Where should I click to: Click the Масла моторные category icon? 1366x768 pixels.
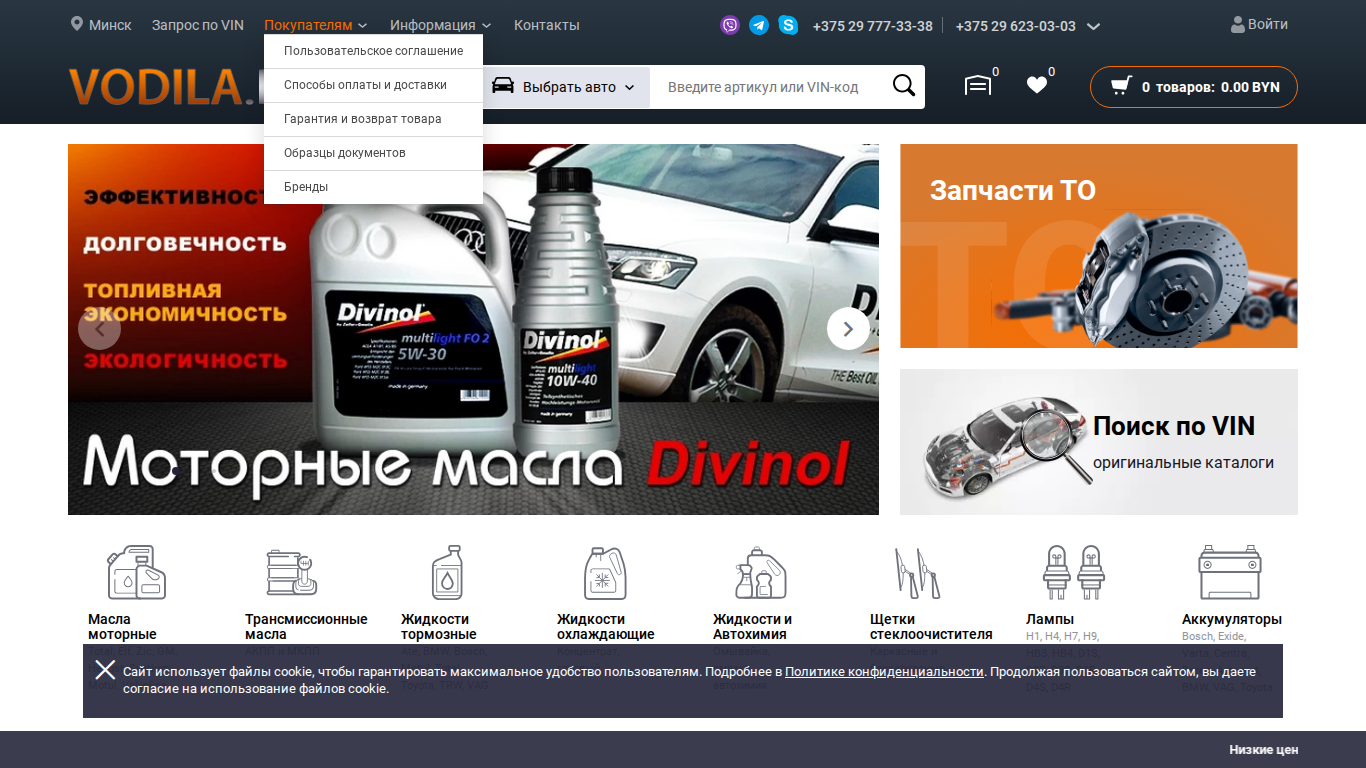click(137, 572)
